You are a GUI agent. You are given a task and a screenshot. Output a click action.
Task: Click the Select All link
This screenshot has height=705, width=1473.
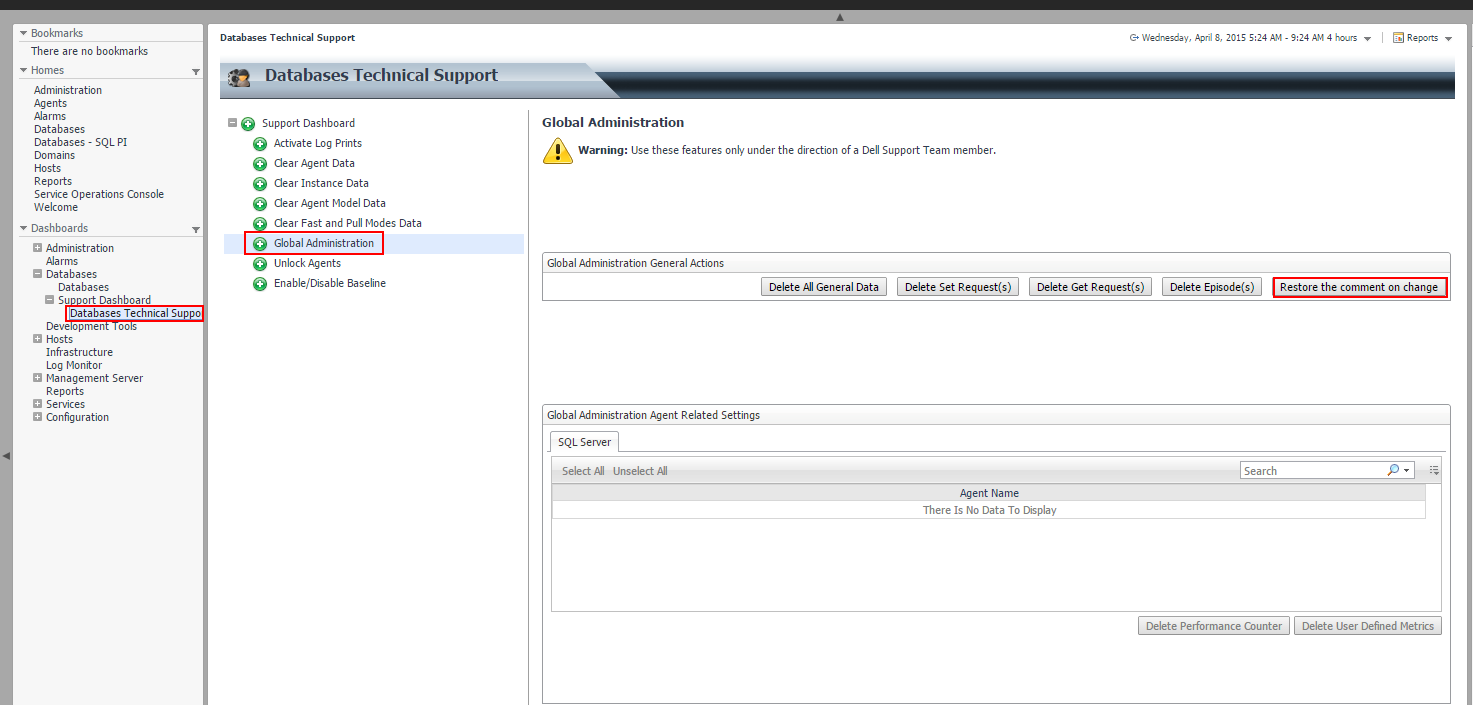point(583,471)
